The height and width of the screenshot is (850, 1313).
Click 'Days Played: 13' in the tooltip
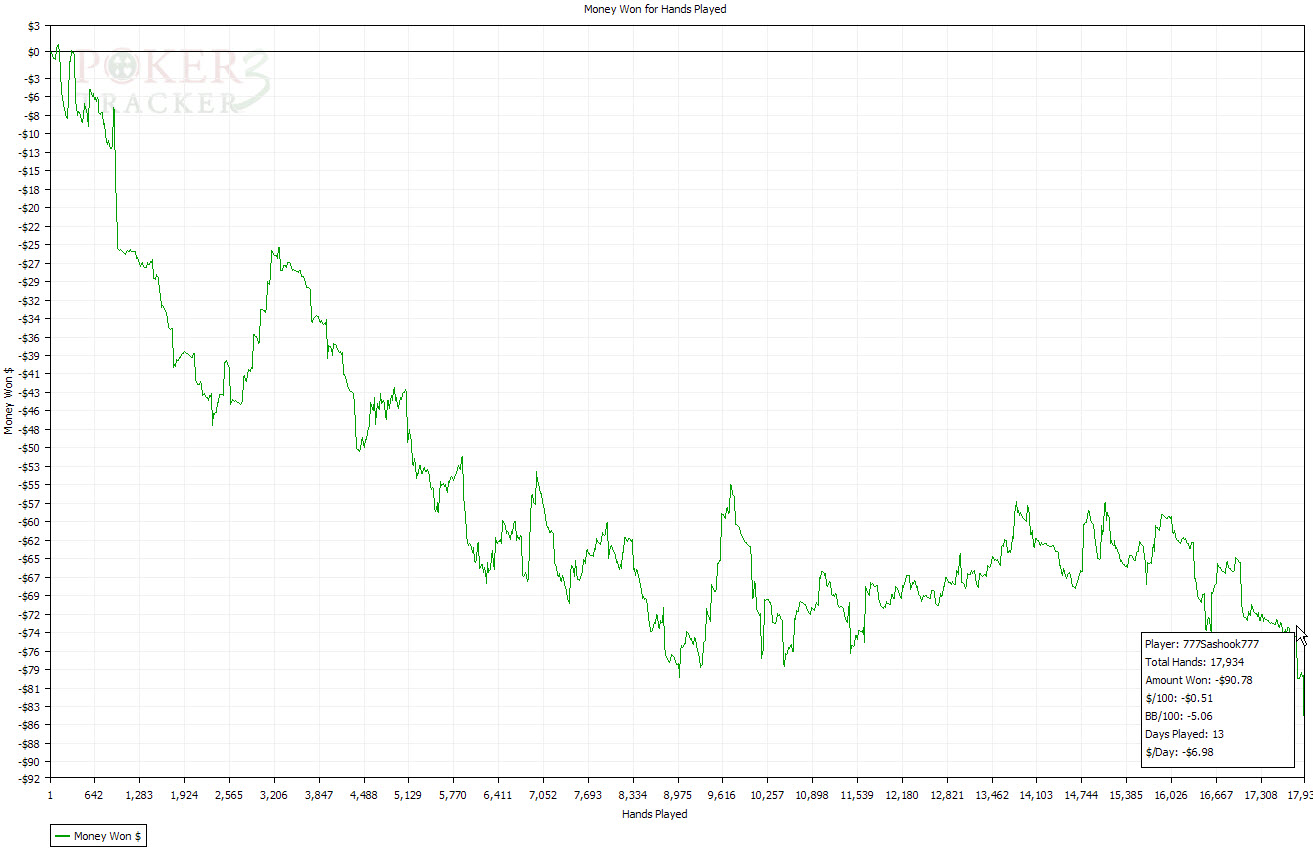click(x=1184, y=734)
